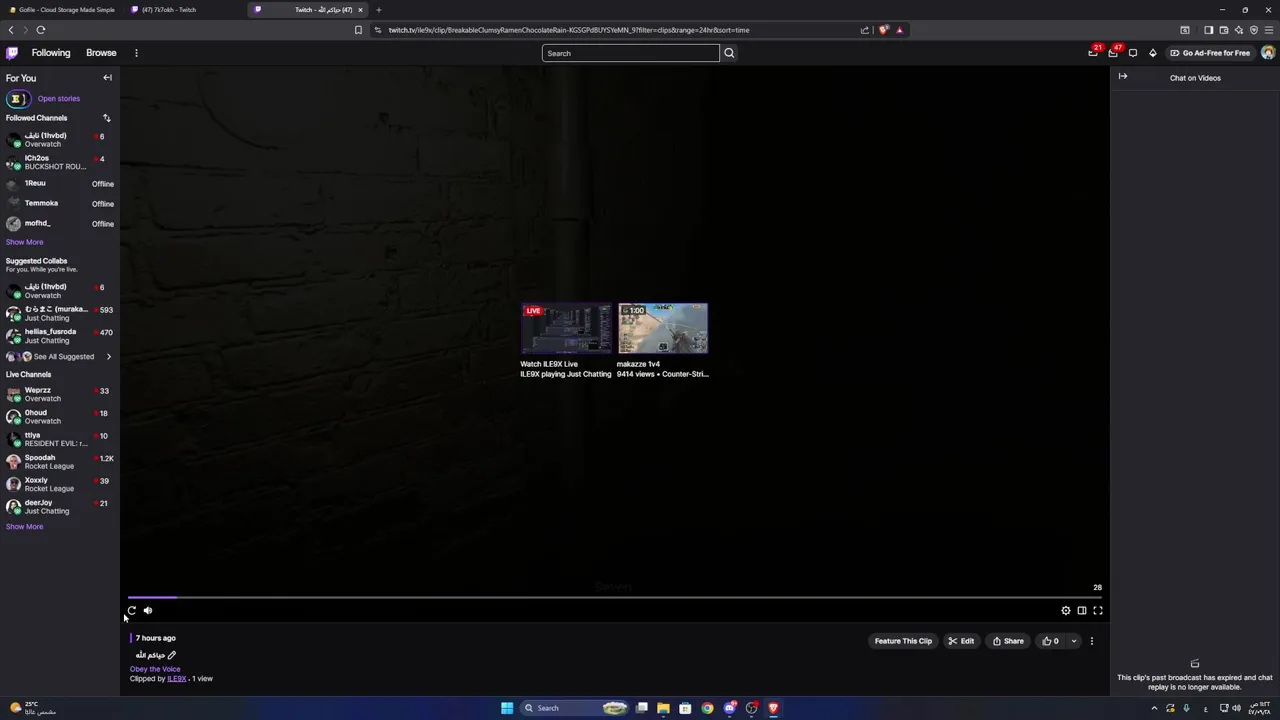The width and height of the screenshot is (1280, 720).
Task: Open Brave VPN shield icon
Action: pos(1254,30)
